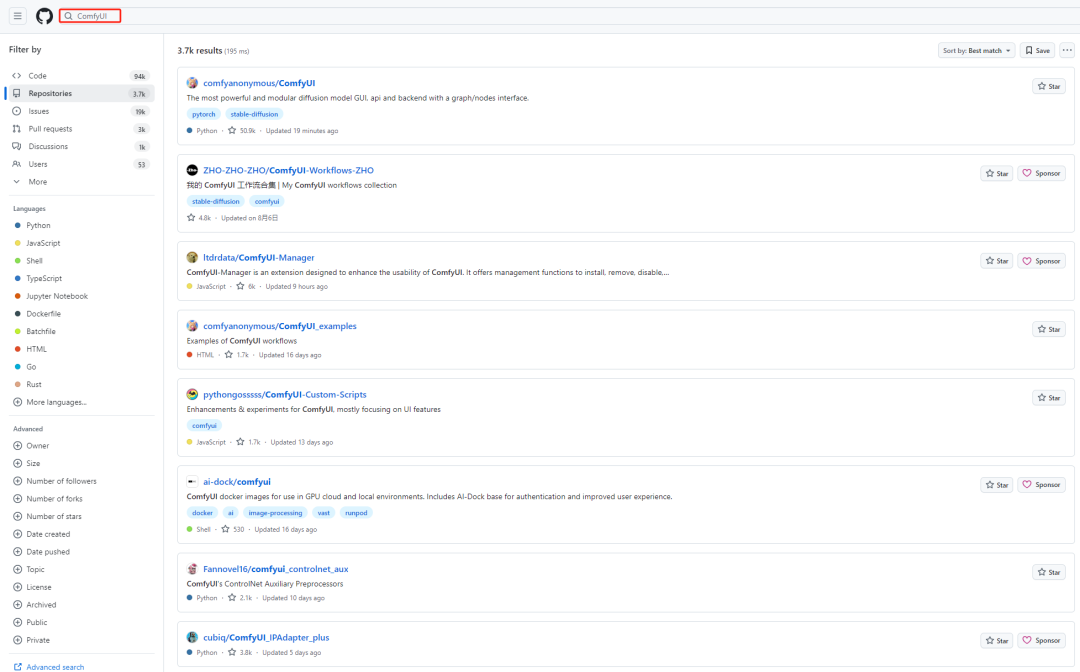The height and width of the screenshot is (672, 1080).
Task: Add Number of followers filter
Action: coord(55,481)
